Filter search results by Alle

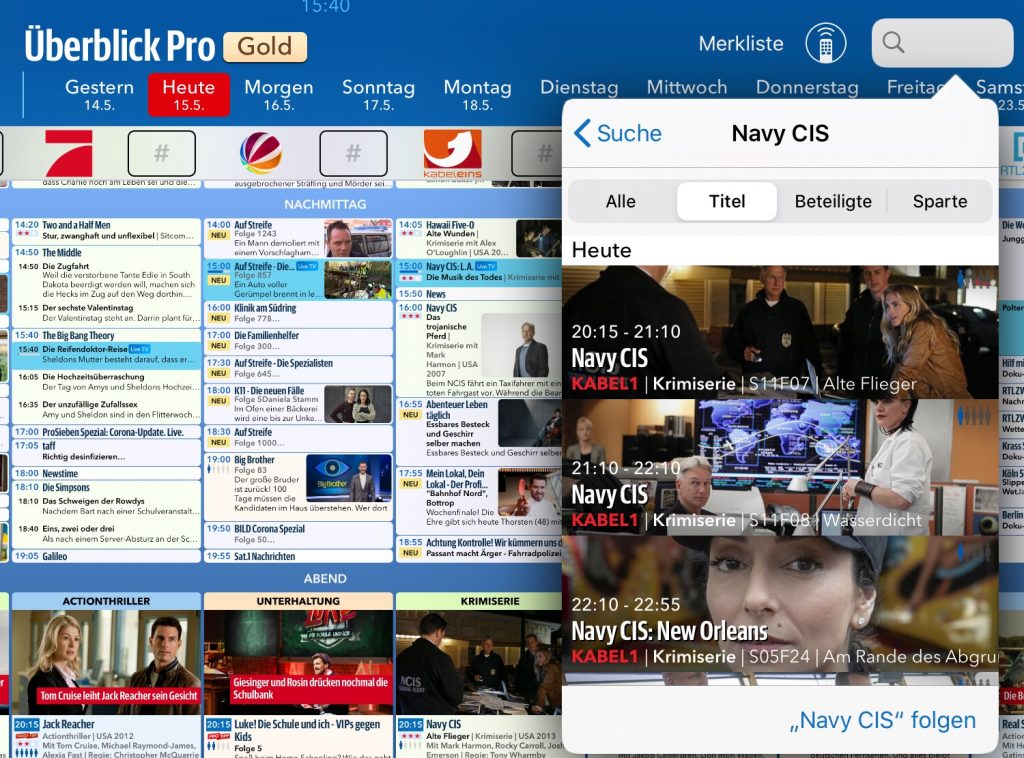point(620,201)
